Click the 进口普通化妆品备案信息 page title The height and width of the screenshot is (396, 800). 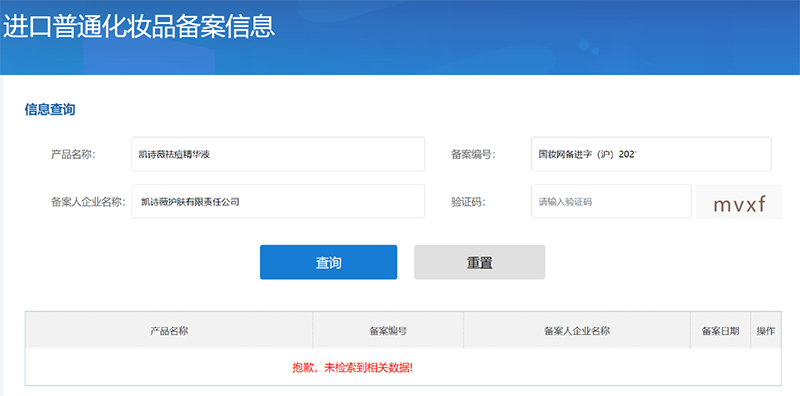139,27
